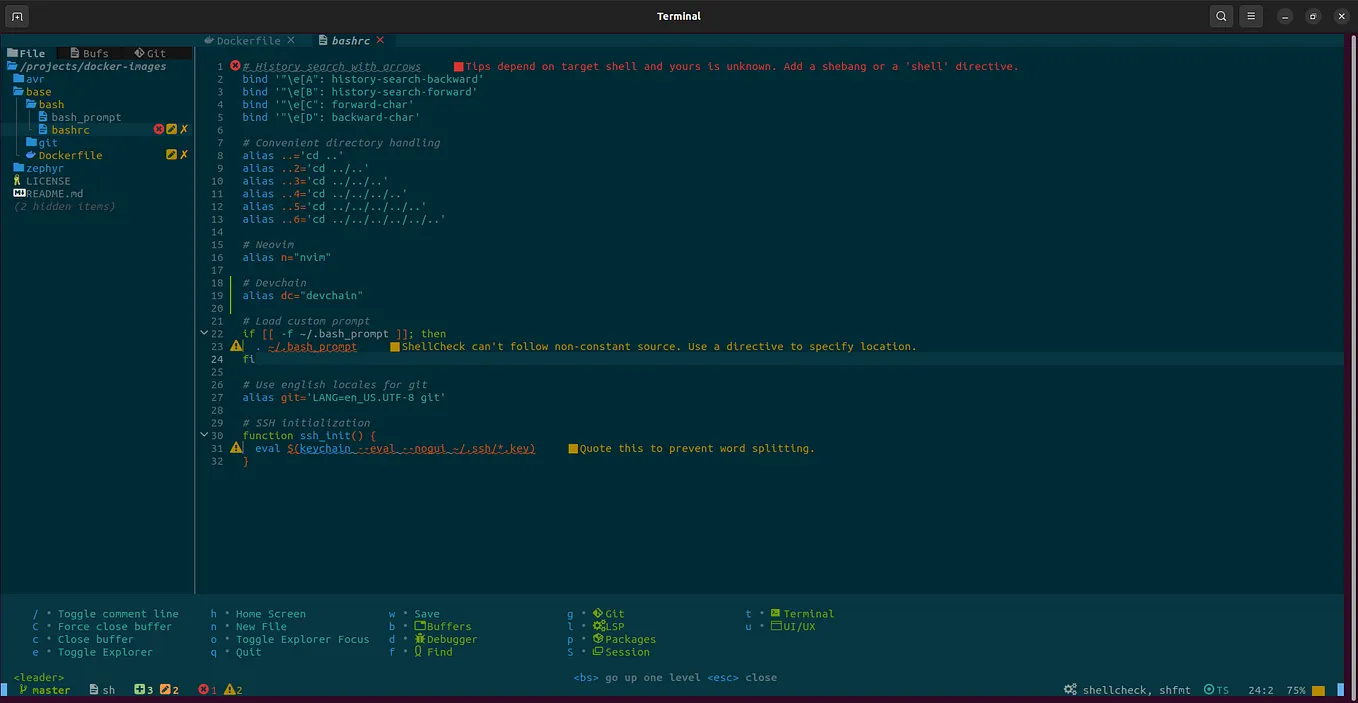Viewport: 1358px width, 703px height.
Task: Click the master git branch indicator
Action: (44, 690)
